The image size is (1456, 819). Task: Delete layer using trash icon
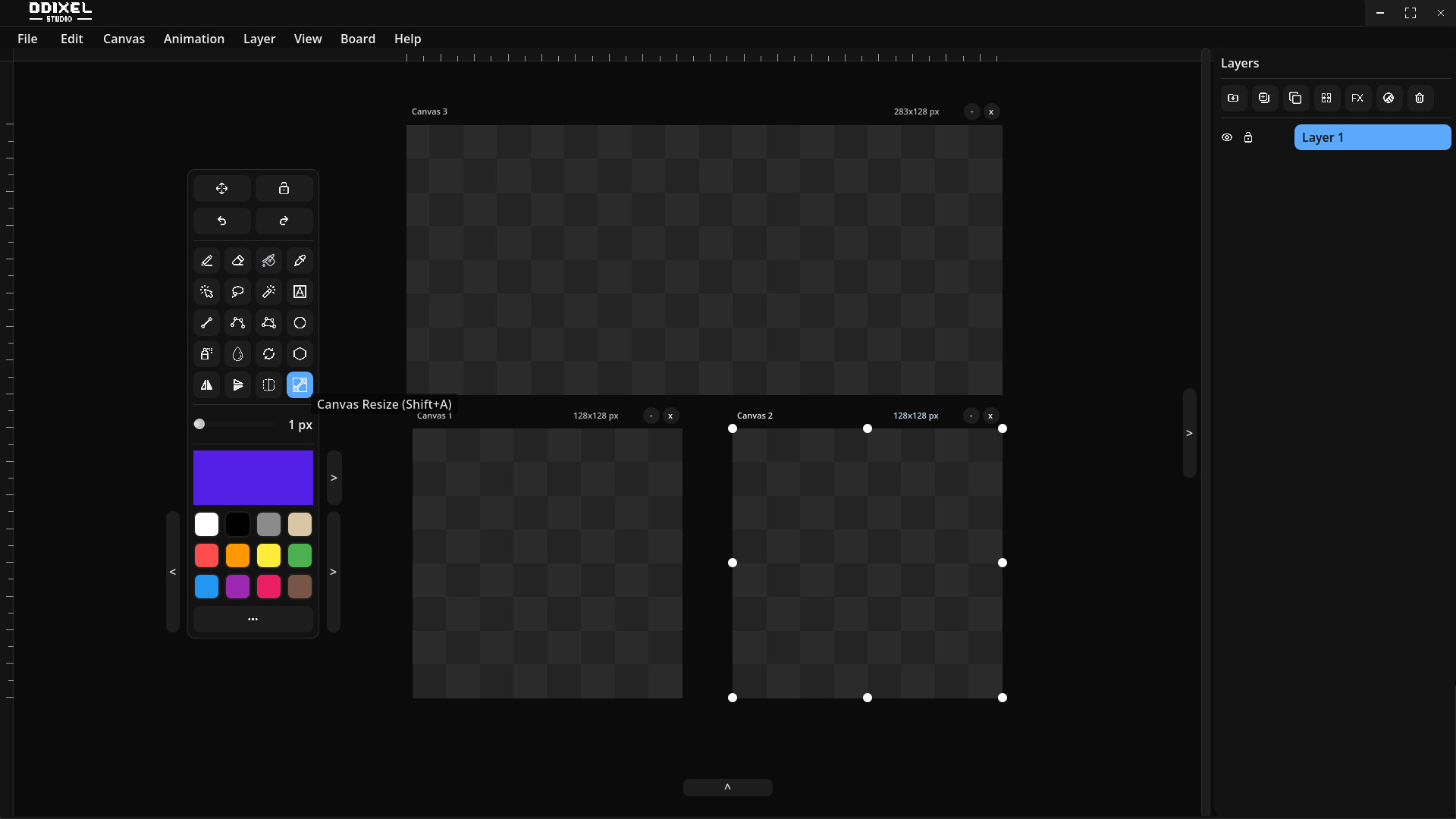coord(1420,98)
